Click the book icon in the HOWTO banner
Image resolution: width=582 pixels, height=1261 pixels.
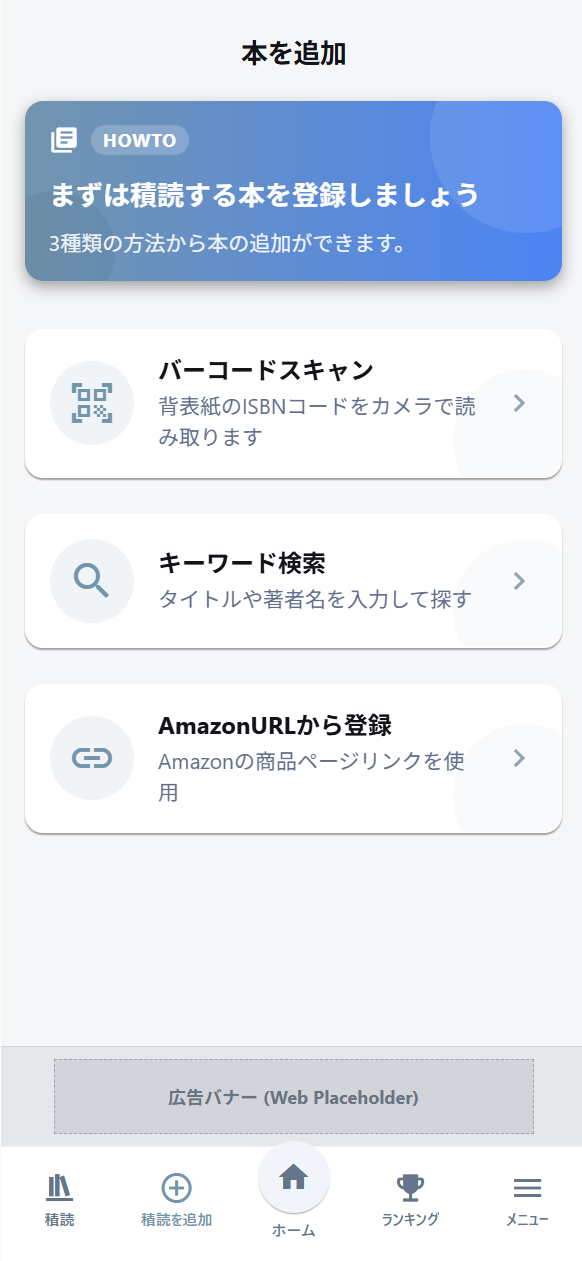(63, 140)
